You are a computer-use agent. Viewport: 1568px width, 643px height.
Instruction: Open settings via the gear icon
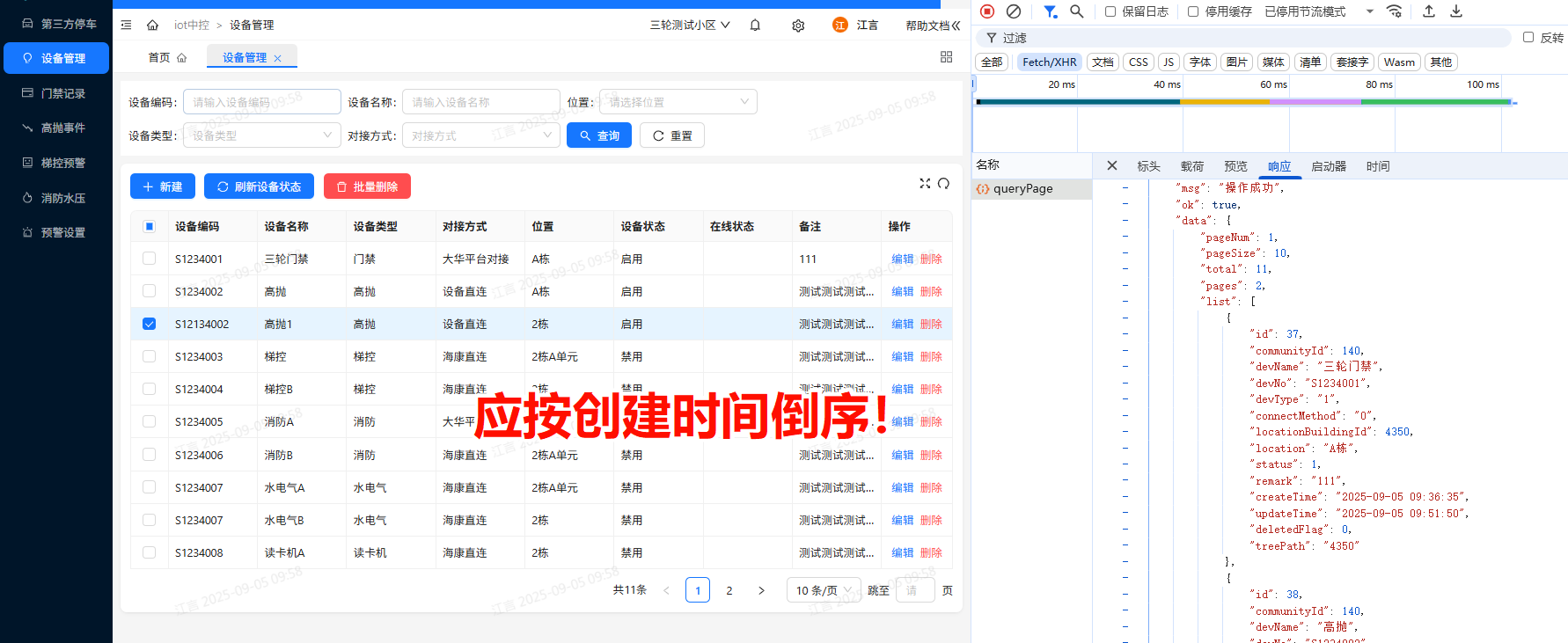coord(798,26)
